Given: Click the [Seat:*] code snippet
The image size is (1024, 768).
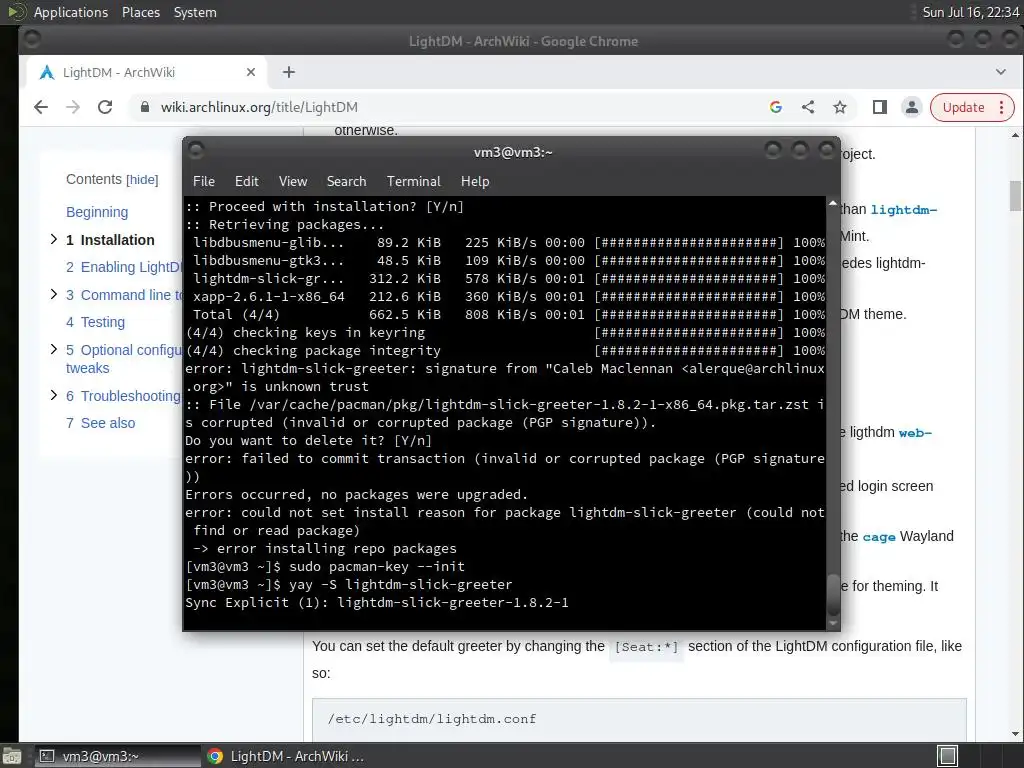Looking at the screenshot, I should tap(647, 647).
